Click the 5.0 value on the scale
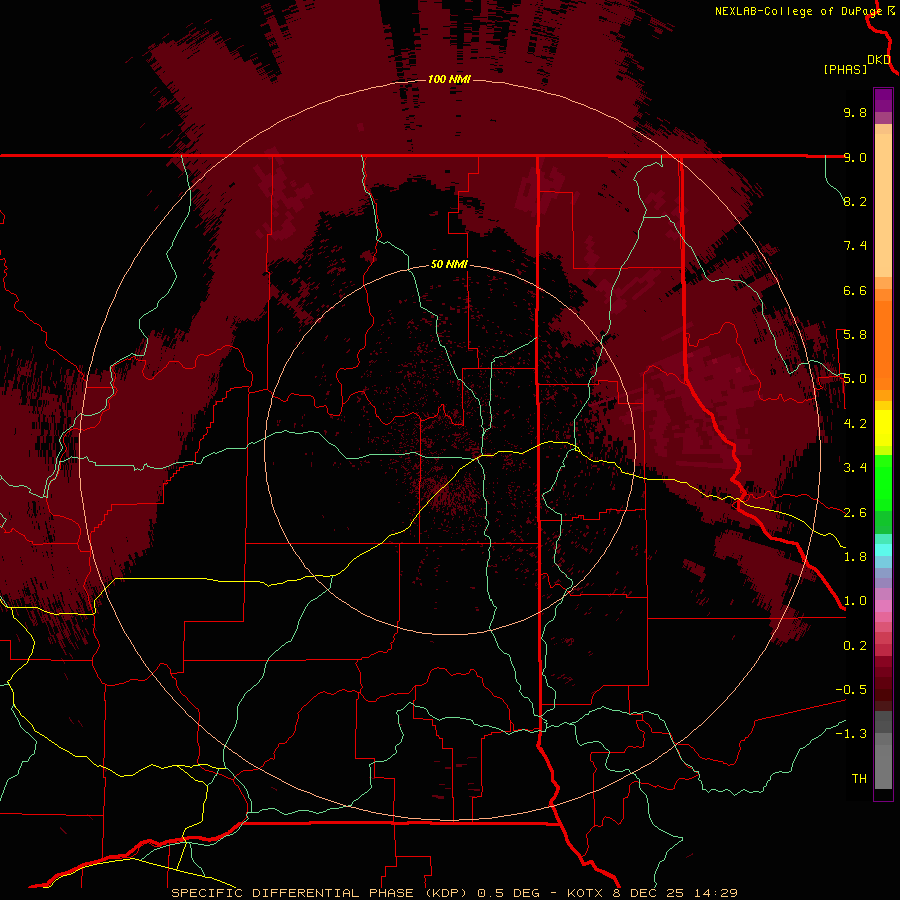This screenshot has height=900, width=900. pyautogui.click(x=855, y=379)
